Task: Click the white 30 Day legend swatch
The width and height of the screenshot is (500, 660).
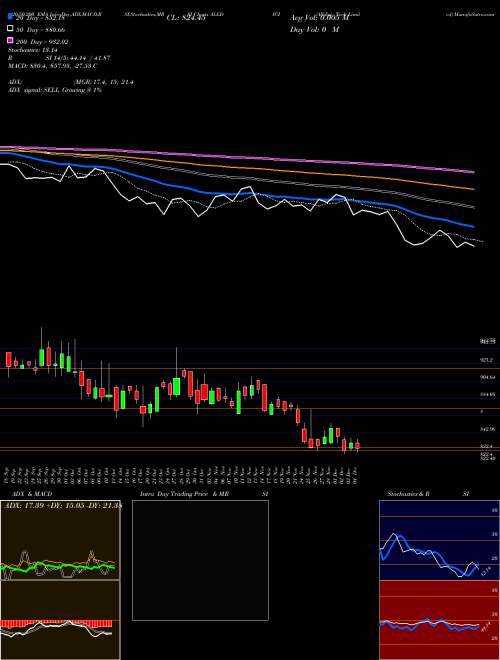Action: pos(11,29)
